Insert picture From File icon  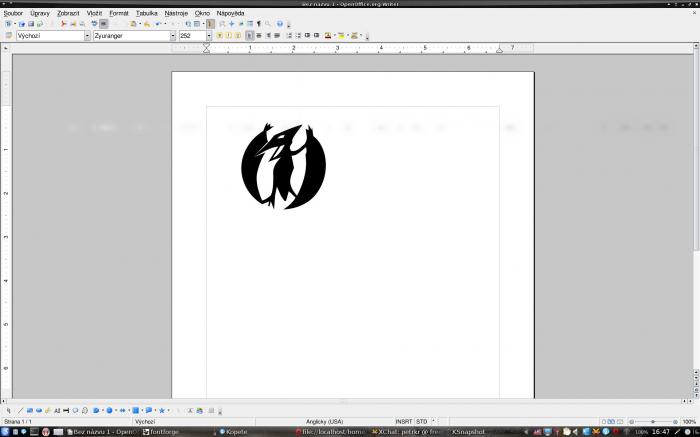[200, 410]
